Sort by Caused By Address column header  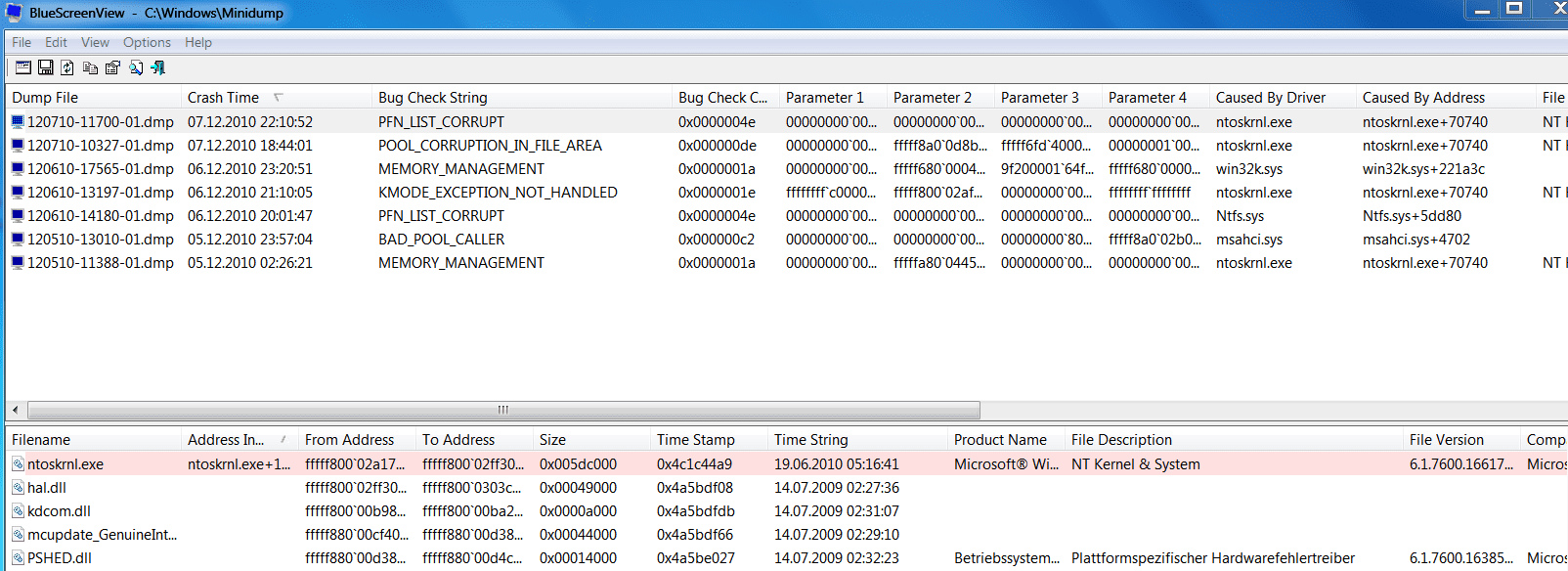pos(1447,98)
